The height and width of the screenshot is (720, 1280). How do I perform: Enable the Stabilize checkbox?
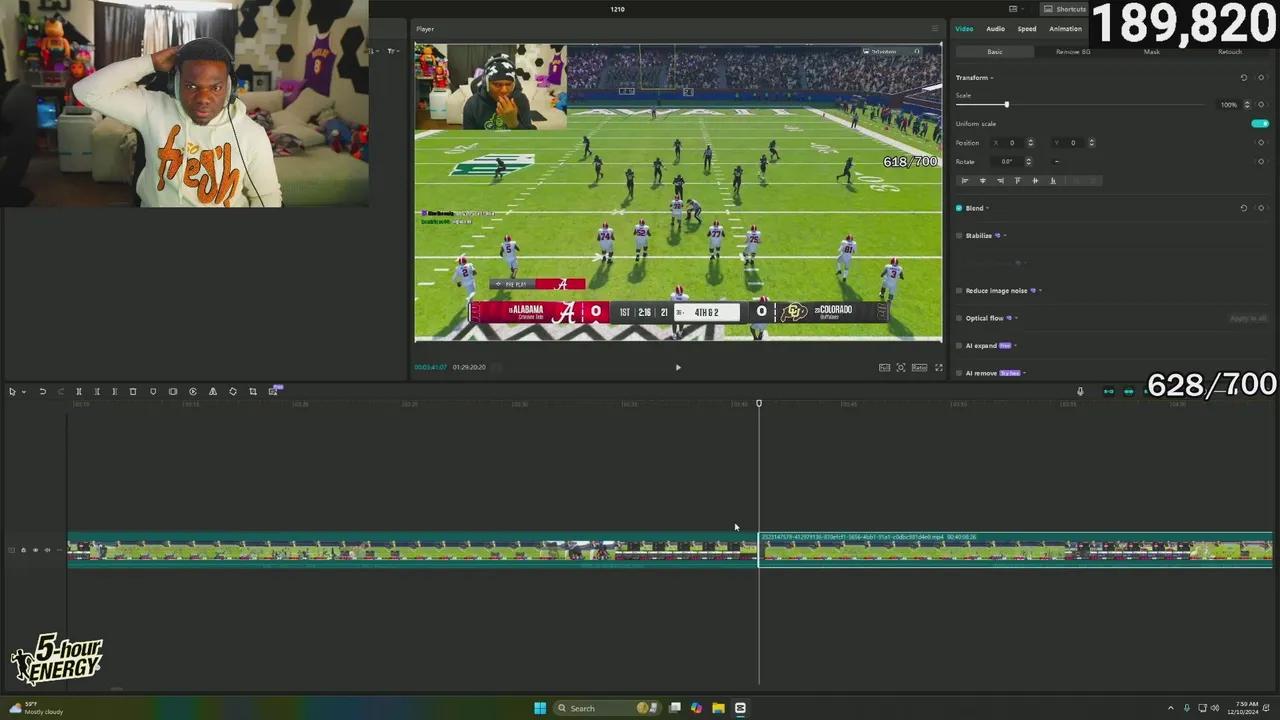pos(959,236)
